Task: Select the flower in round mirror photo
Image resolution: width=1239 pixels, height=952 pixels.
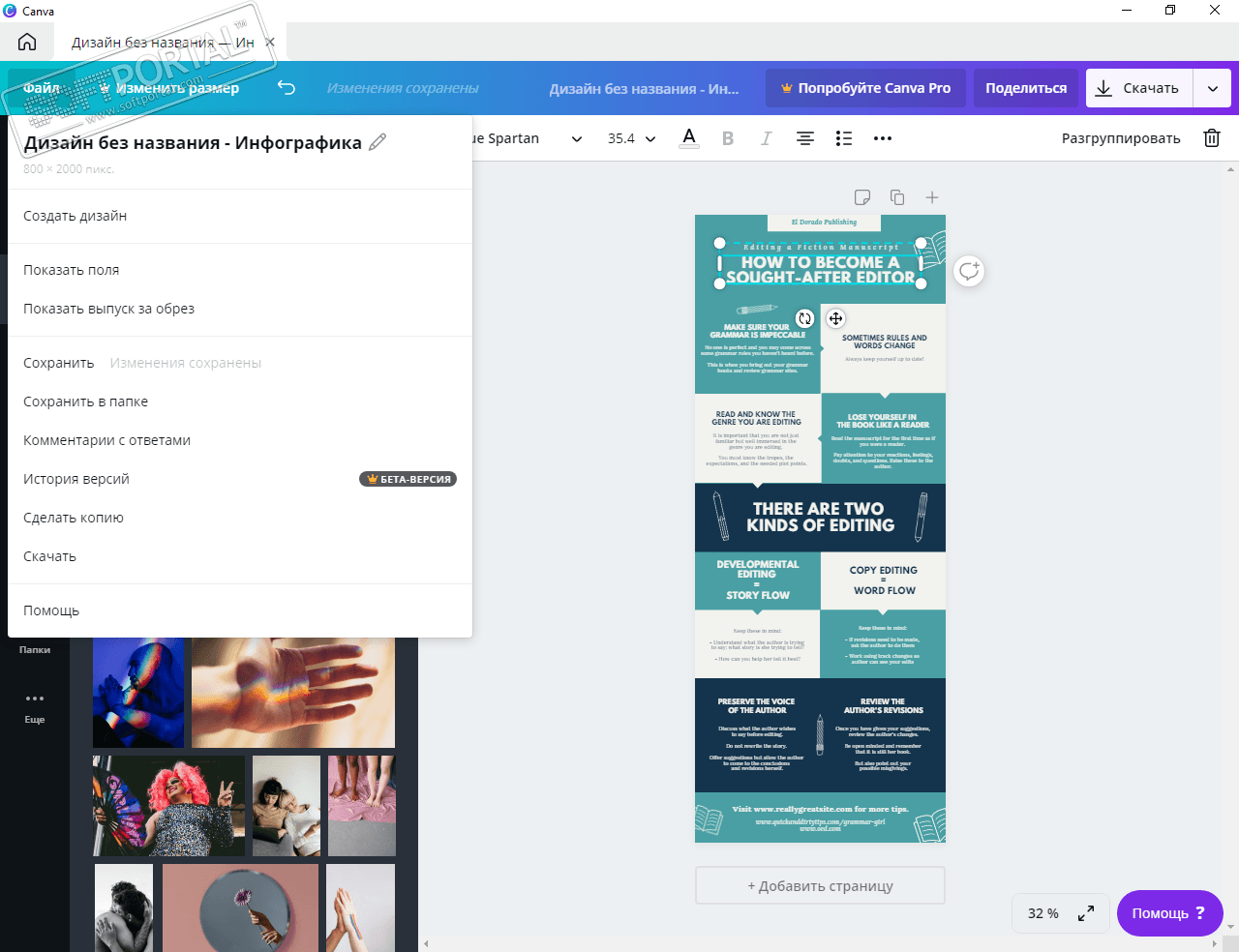Action: pos(240,907)
